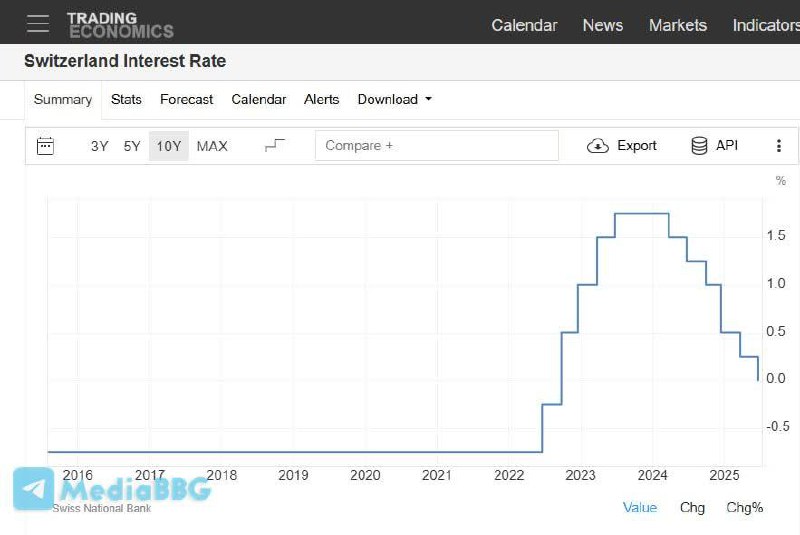800x535 pixels.
Task: Switch to the Forecast tab
Action: [x=186, y=99]
